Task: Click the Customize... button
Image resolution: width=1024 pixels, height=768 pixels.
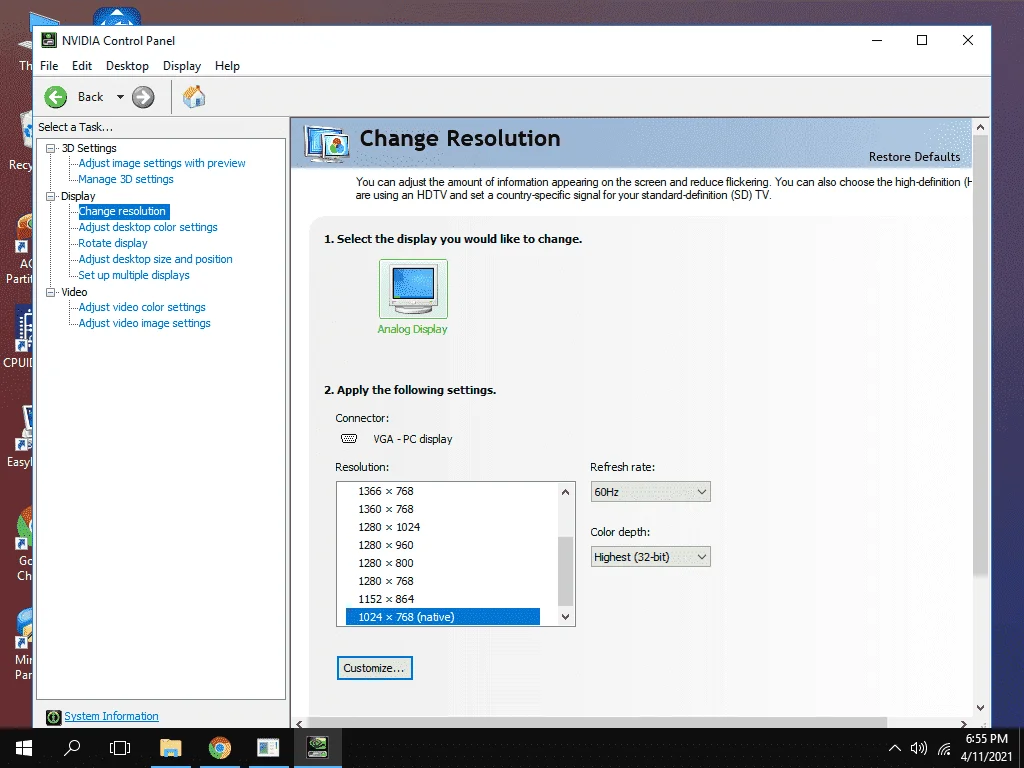Action: click(x=375, y=668)
